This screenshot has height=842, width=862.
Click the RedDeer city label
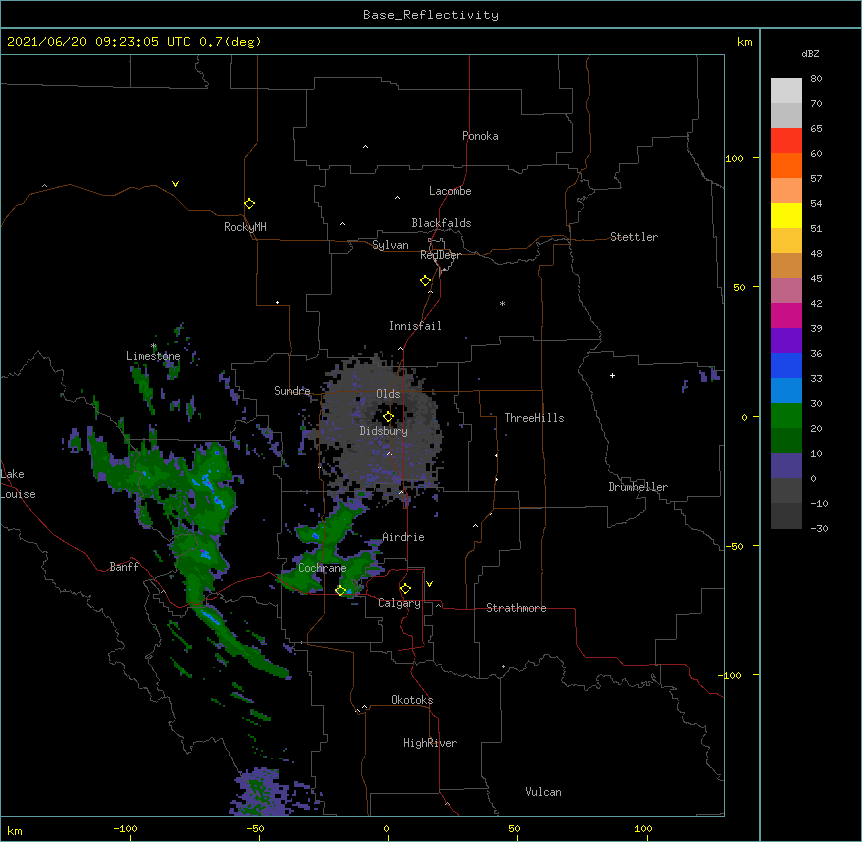coord(440,255)
